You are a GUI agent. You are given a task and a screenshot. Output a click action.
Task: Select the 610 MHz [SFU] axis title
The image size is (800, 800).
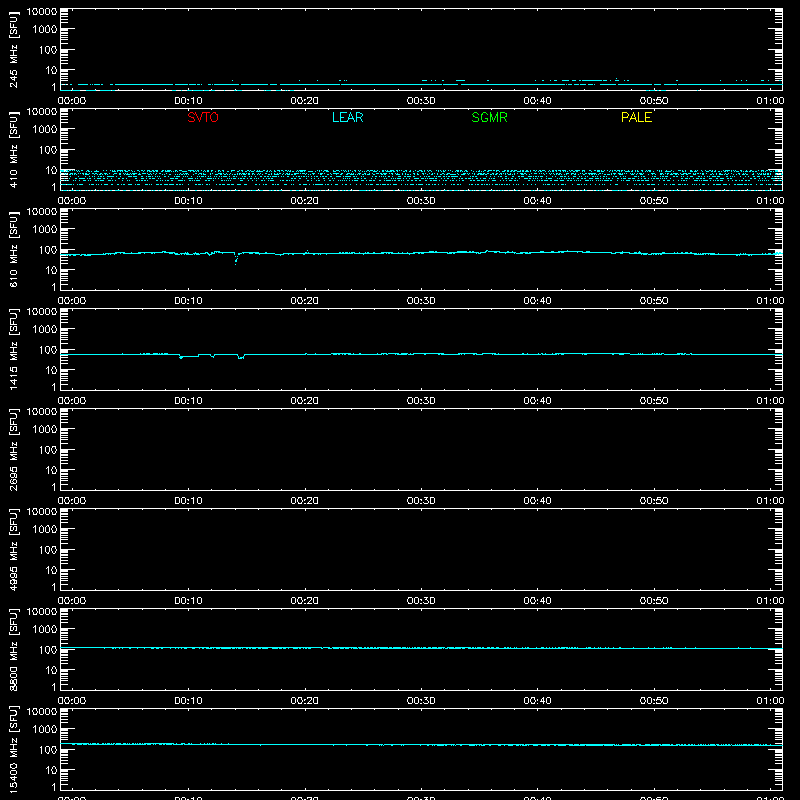point(13,249)
